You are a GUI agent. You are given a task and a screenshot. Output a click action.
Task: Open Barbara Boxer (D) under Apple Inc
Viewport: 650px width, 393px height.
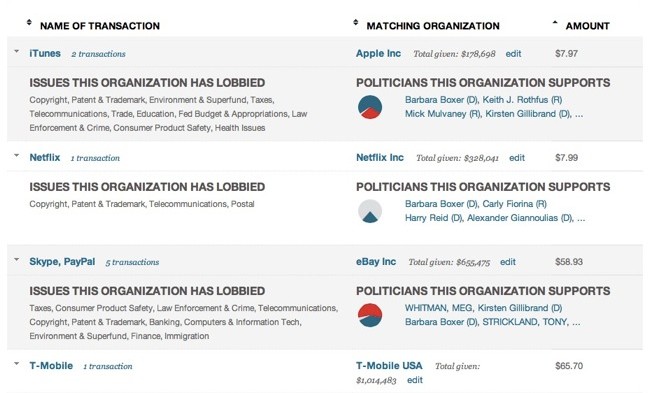click(441, 100)
